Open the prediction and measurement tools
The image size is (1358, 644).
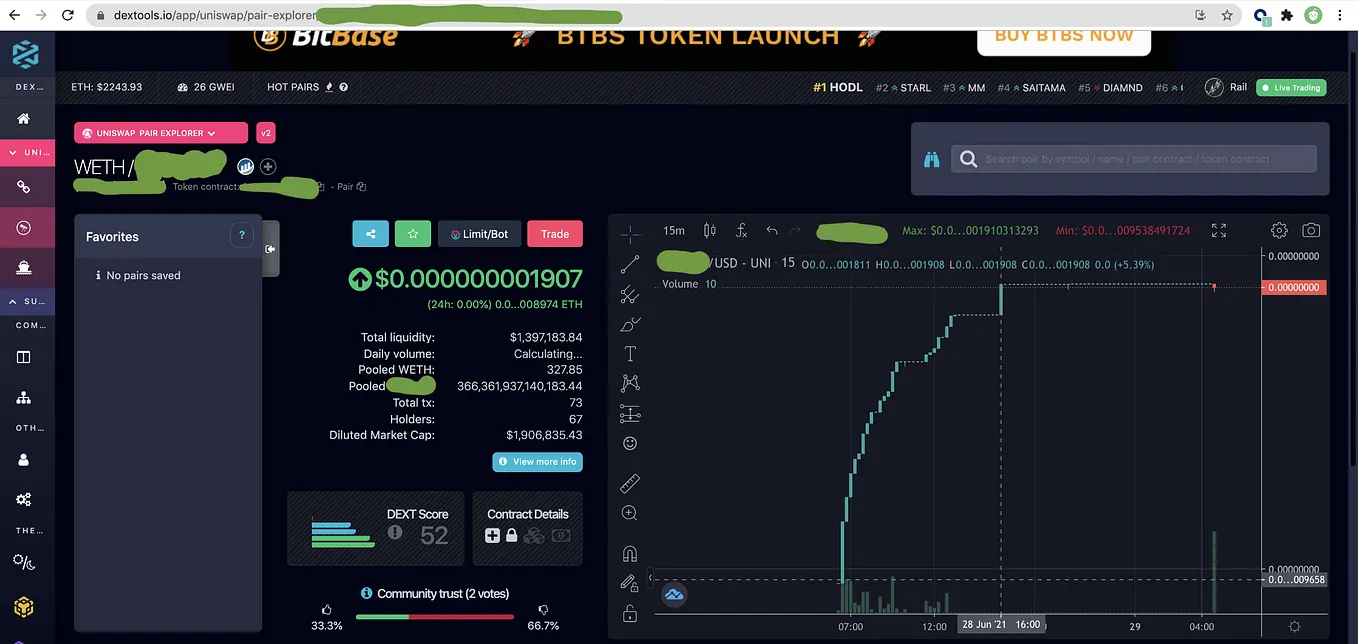click(x=630, y=413)
